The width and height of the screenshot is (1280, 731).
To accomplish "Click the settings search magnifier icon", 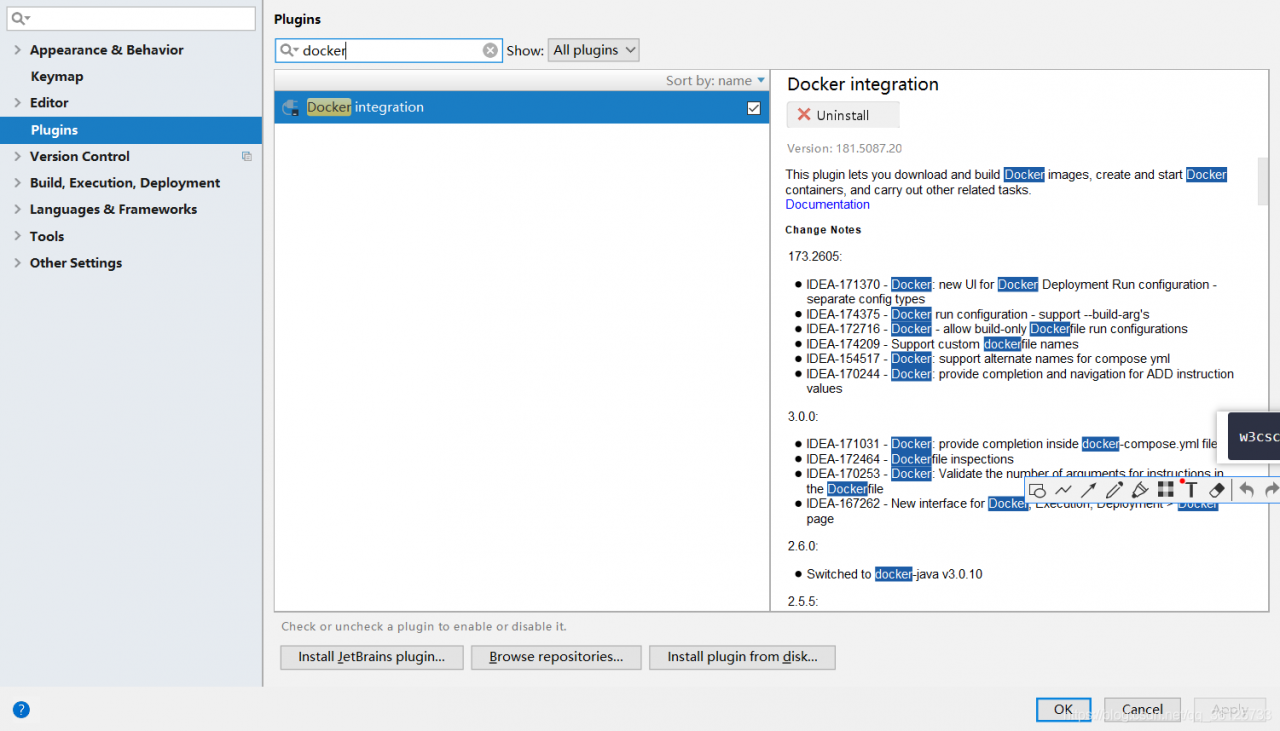I will click(x=20, y=19).
